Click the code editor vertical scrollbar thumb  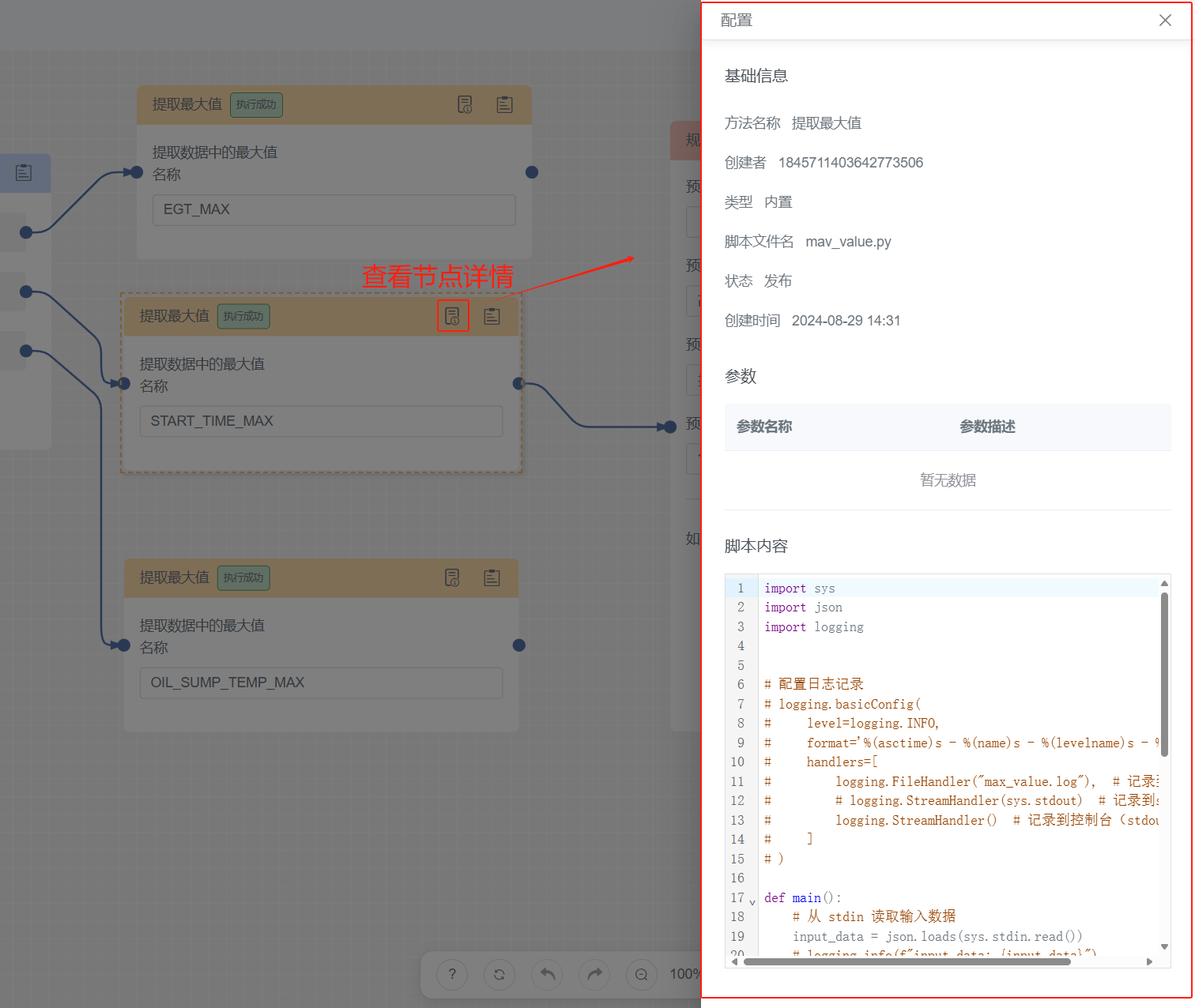point(1164,674)
